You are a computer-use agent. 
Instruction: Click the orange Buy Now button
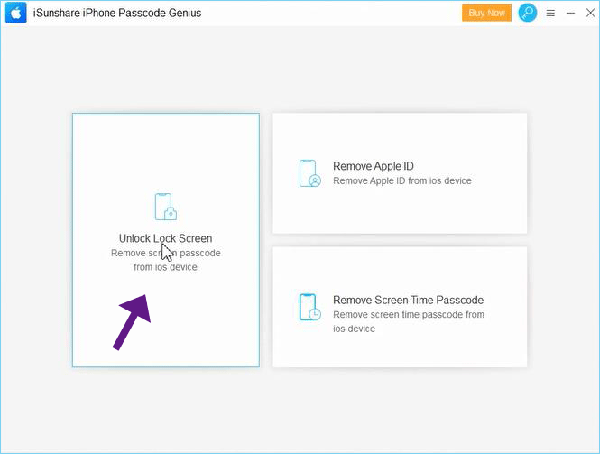point(487,13)
